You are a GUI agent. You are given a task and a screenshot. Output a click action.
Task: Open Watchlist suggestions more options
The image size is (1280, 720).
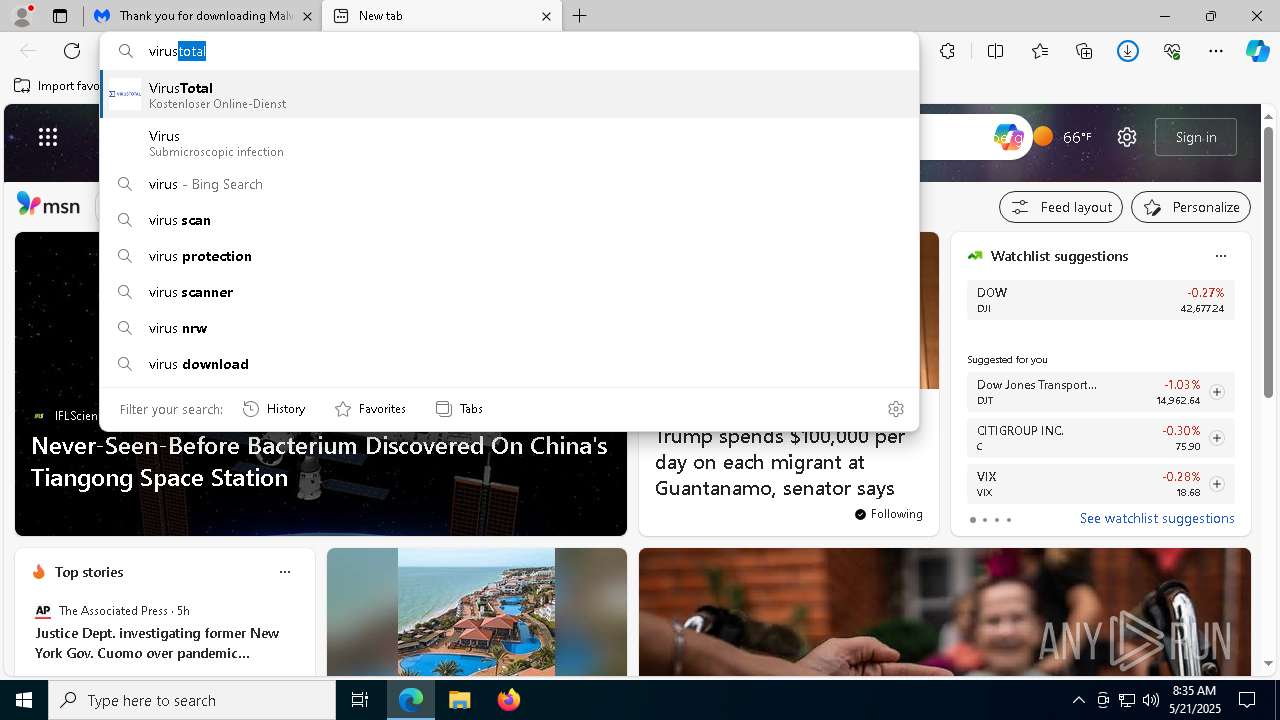point(1221,256)
